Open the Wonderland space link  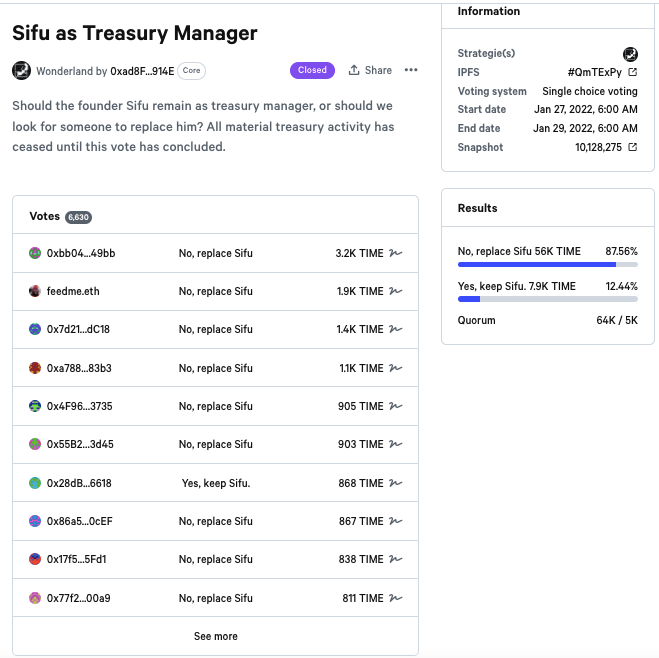[x=65, y=71]
